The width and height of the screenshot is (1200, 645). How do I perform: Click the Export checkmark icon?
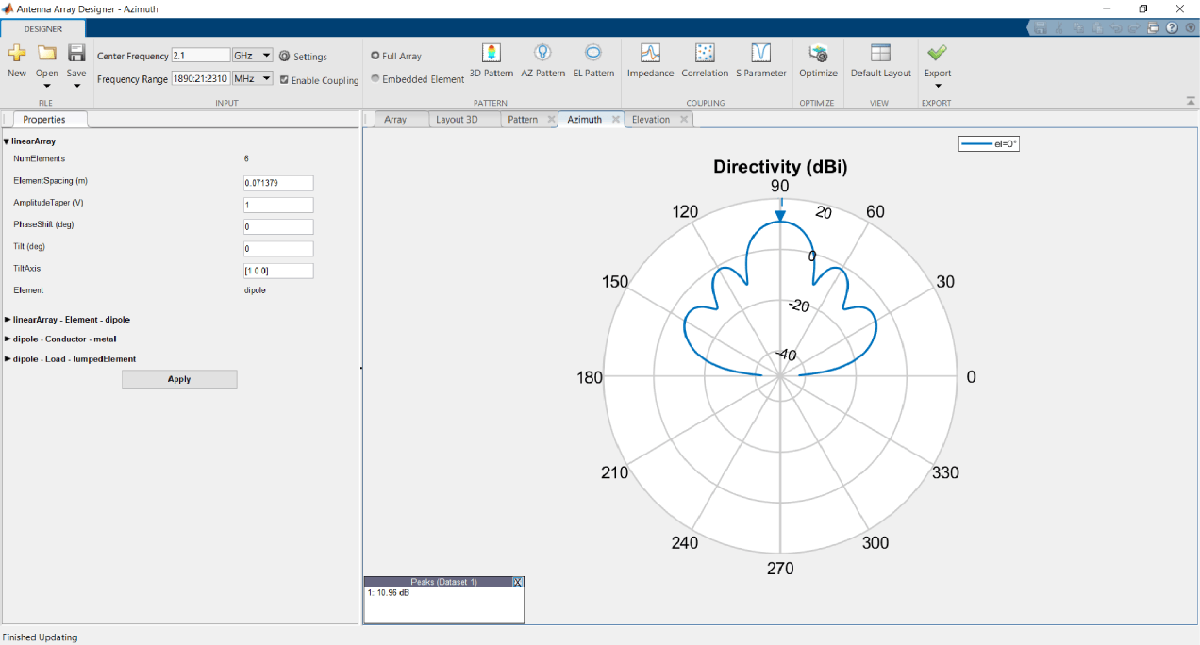[937, 53]
